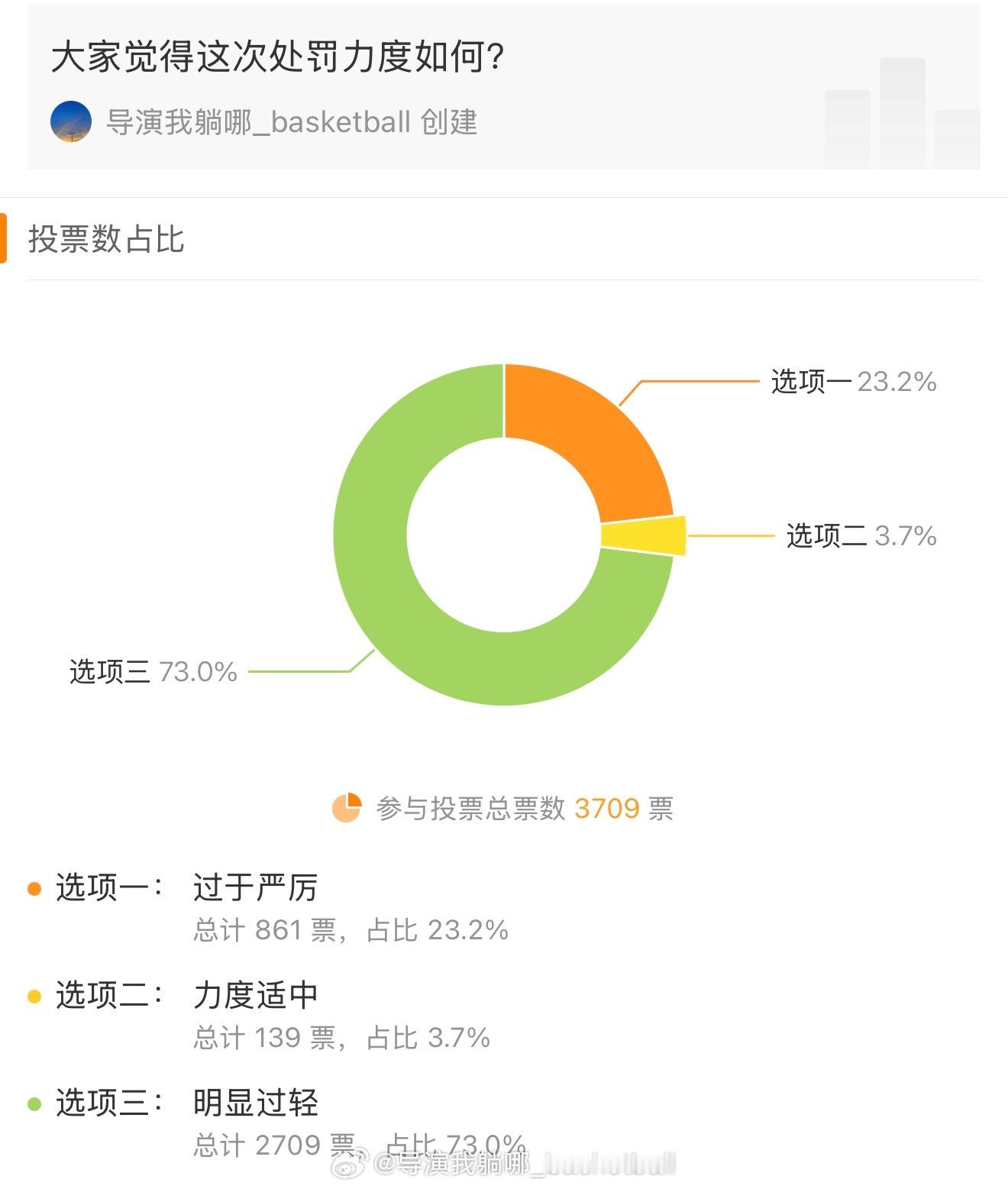Tap the poll creator's avatar image
This screenshot has width=1008, height=1189.
(71, 122)
